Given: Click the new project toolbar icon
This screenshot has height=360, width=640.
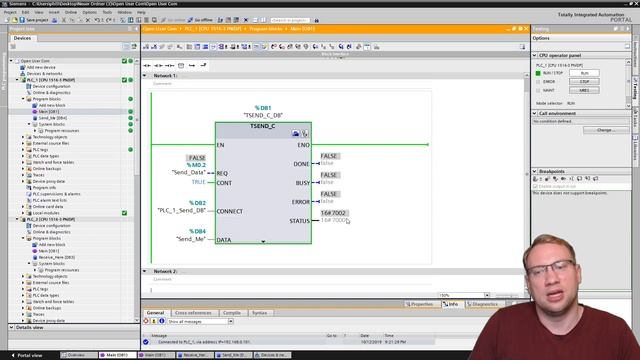Looking at the screenshot, I should 7,20.
